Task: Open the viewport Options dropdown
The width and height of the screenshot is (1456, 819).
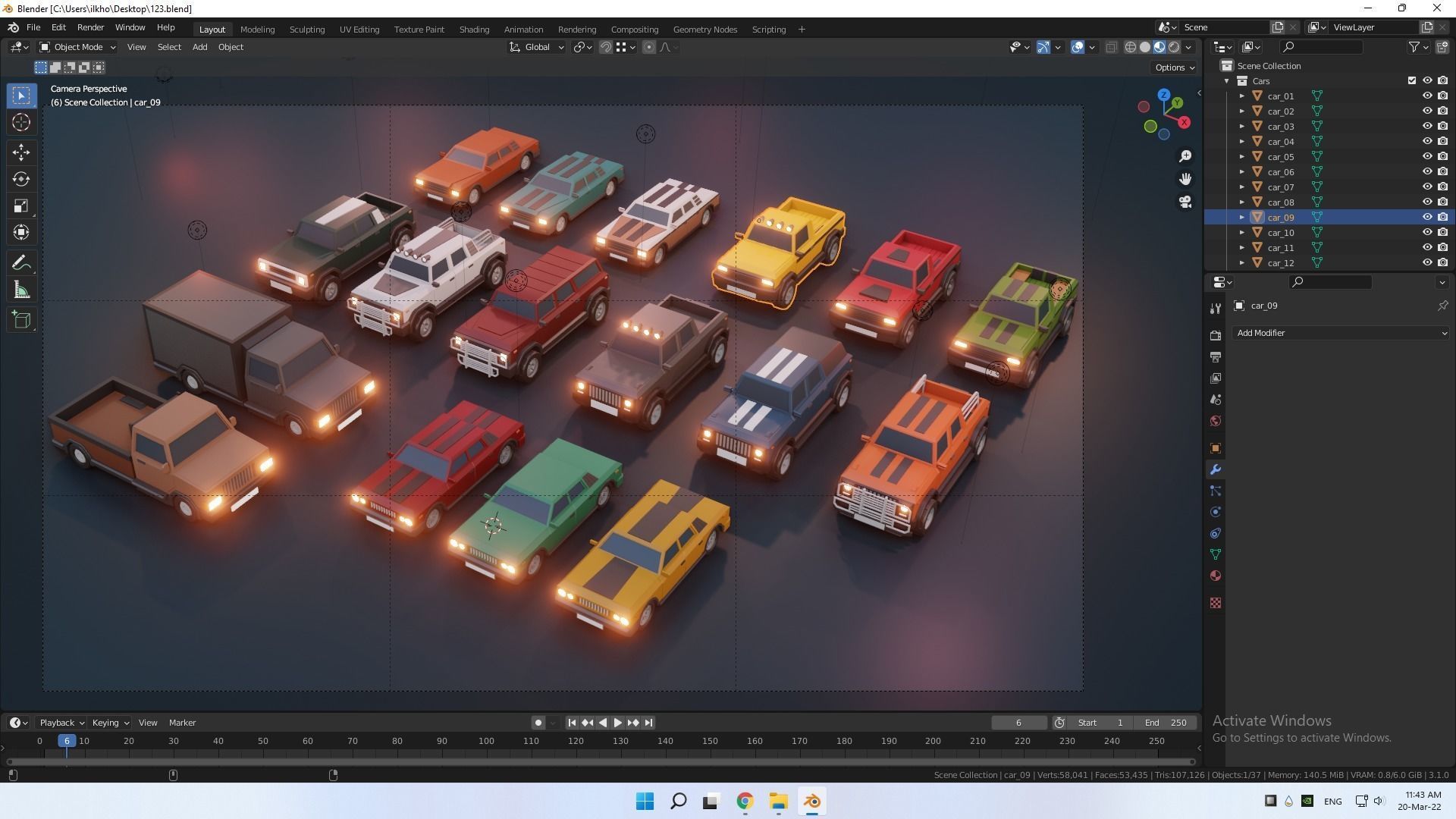Action: [1174, 67]
